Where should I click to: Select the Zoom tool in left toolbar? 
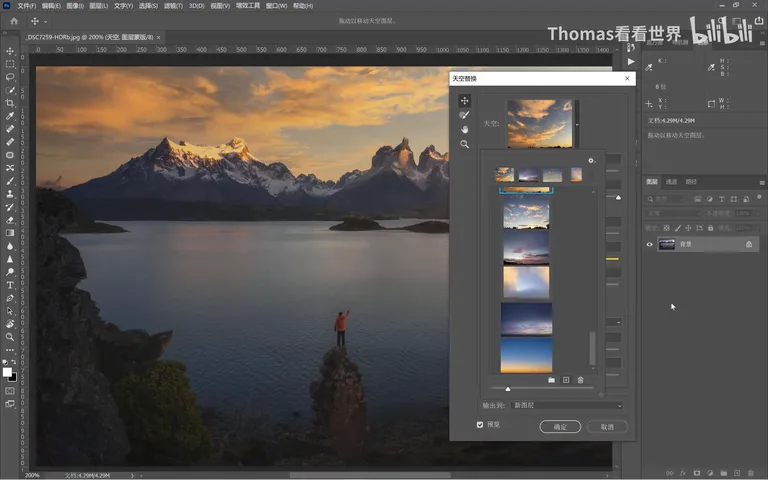(x=10, y=336)
